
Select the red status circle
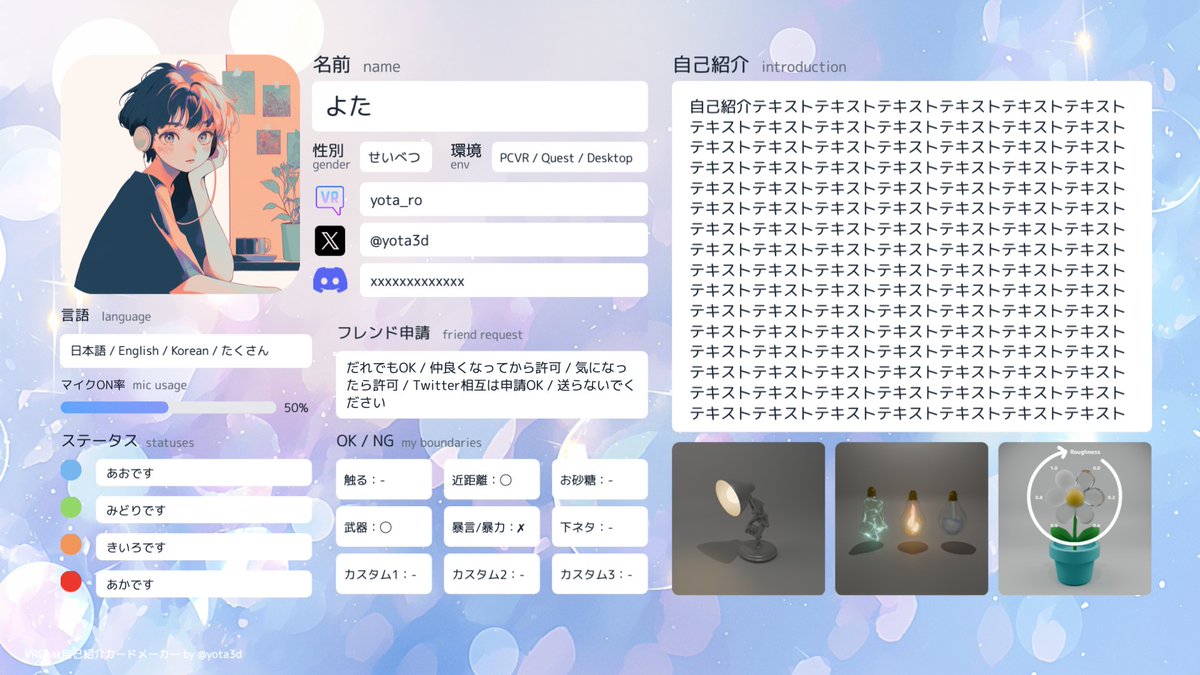pyautogui.click(x=71, y=582)
